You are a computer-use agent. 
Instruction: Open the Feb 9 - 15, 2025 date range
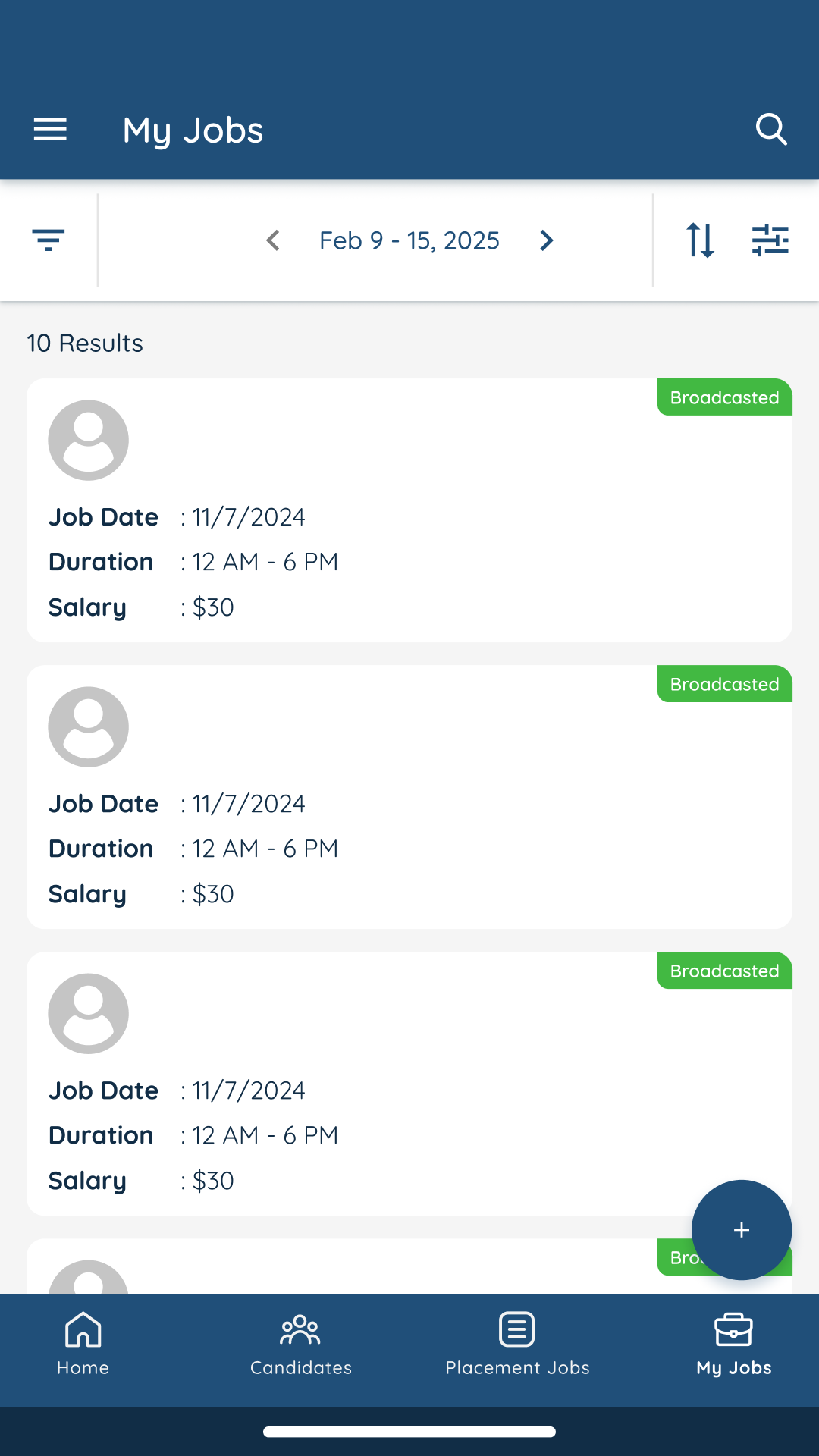(409, 240)
